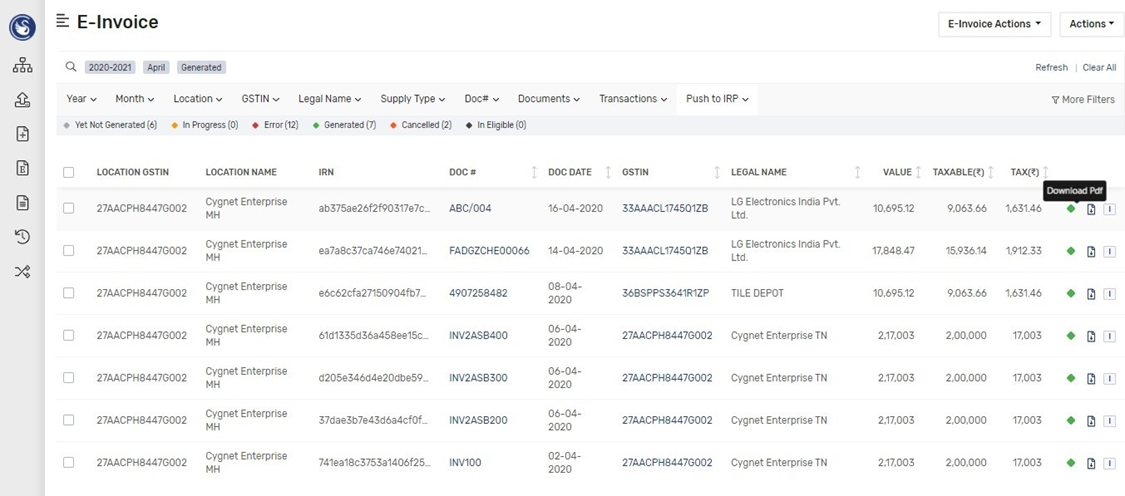Toggle the hamburger menu beside E-Invoice title

pyautogui.click(x=62, y=22)
